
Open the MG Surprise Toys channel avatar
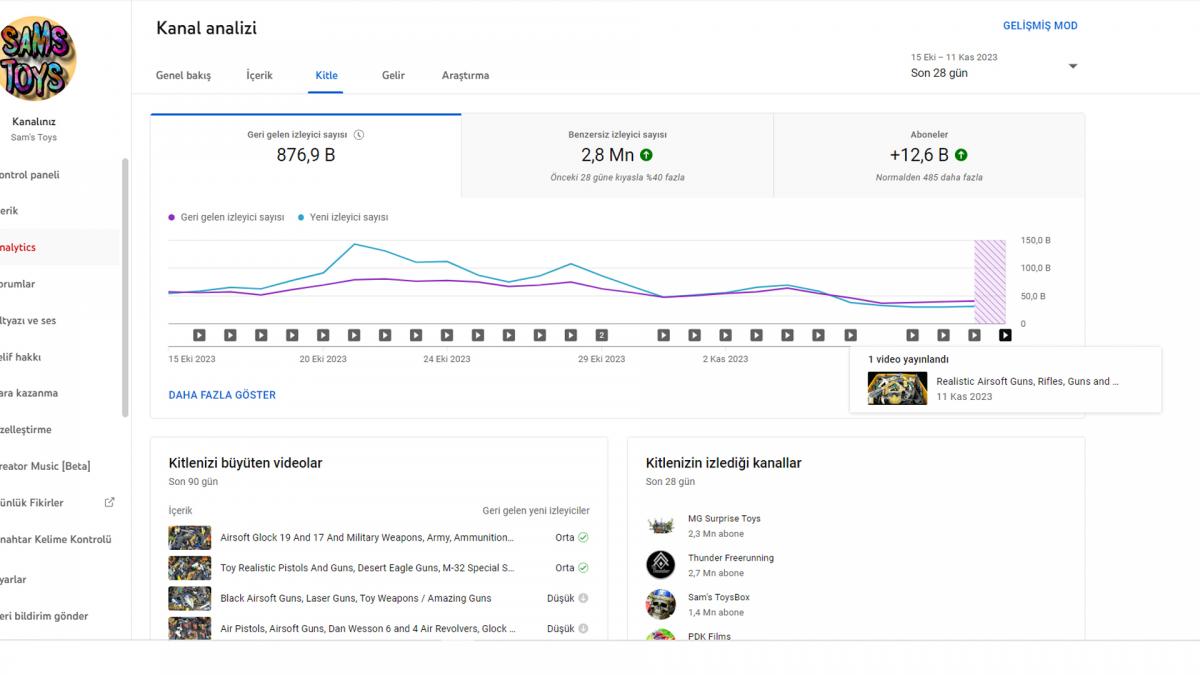click(x=660, y=525)
